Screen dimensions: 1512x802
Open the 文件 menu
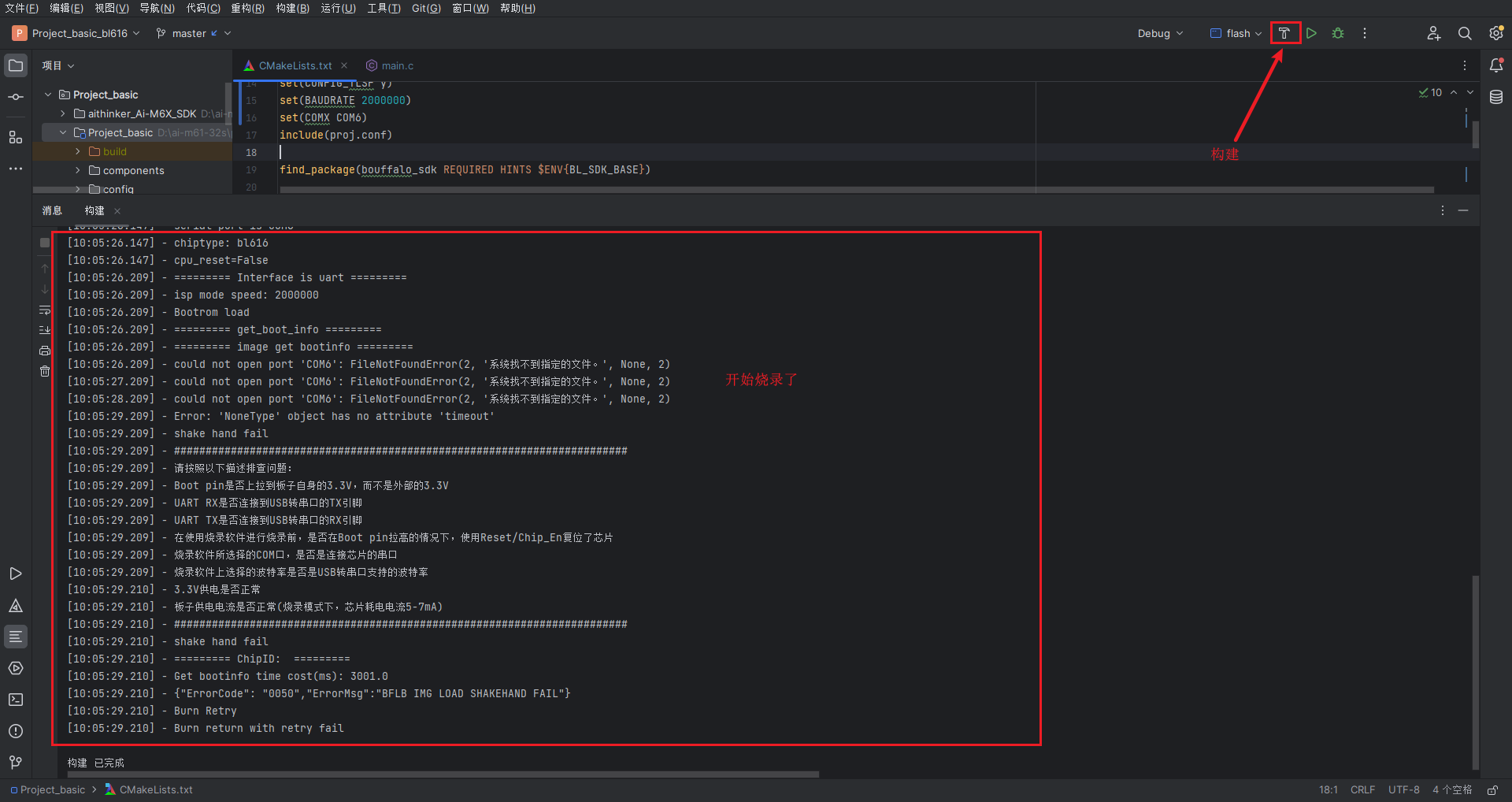coord(21,8)
